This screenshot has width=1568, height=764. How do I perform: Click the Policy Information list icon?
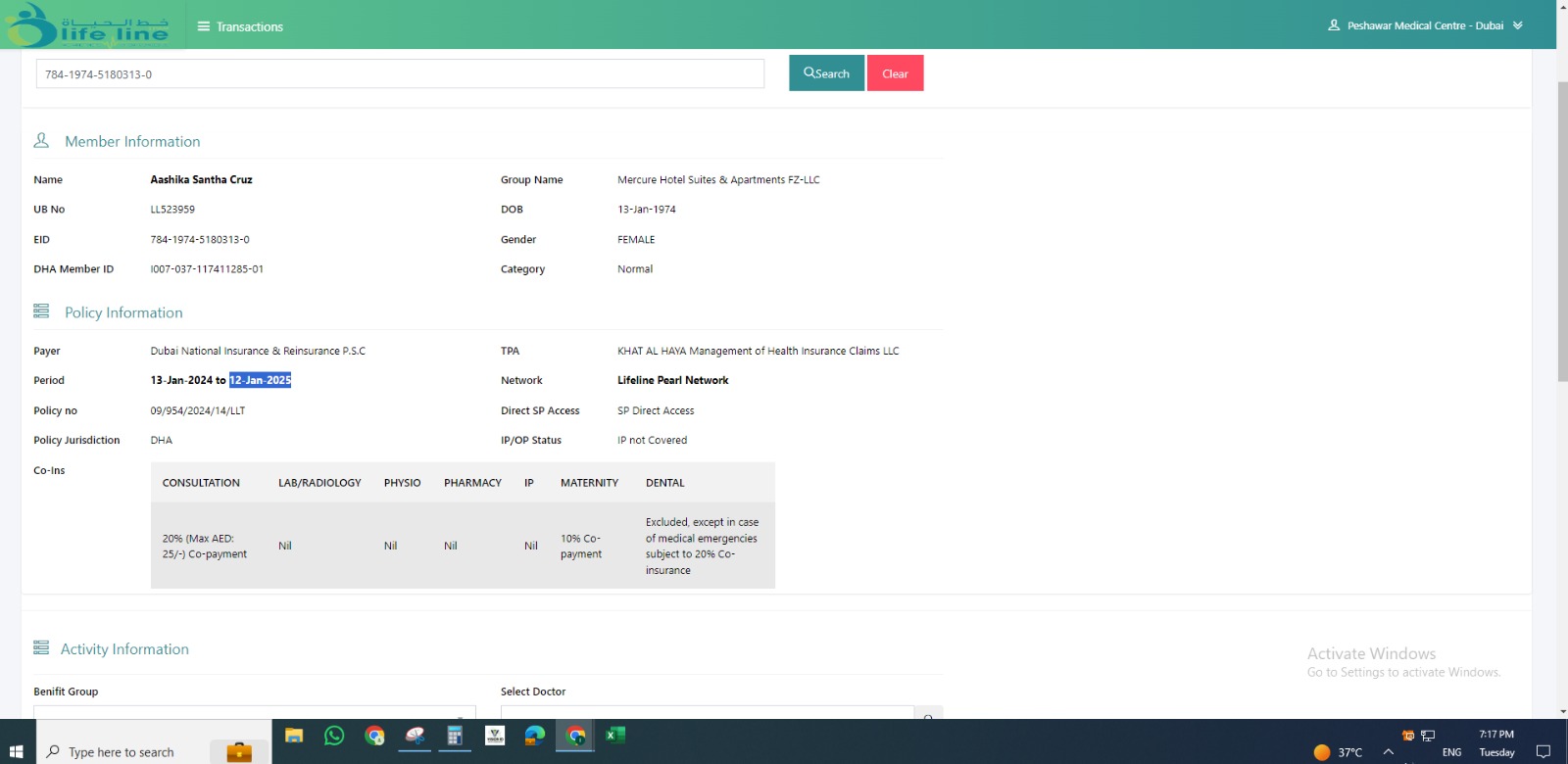pos(41,311)
